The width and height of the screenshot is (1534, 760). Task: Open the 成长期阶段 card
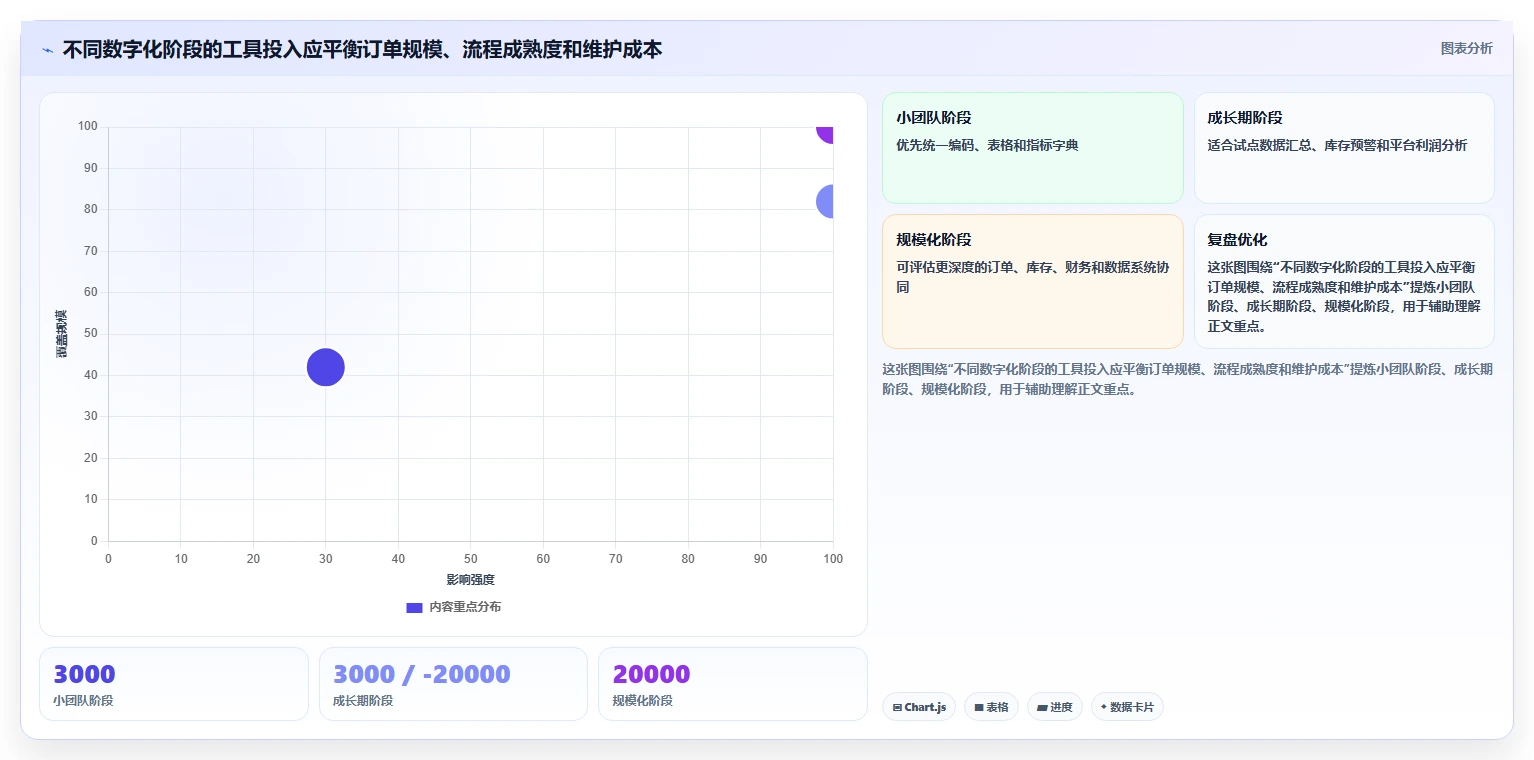[1344, 148]
